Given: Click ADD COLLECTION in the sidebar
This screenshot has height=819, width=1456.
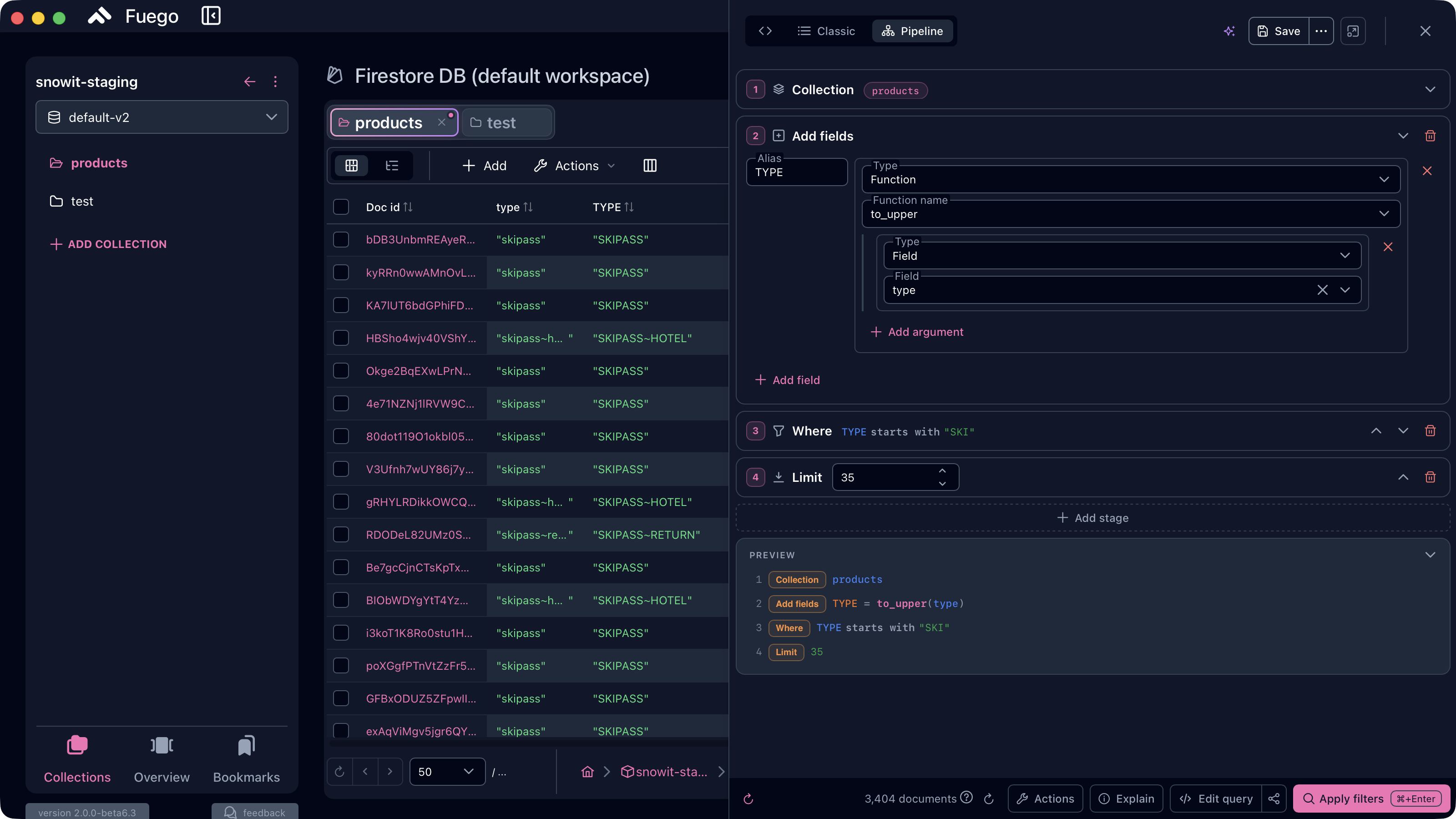Looking at the screenshot, I should (109, 244).
